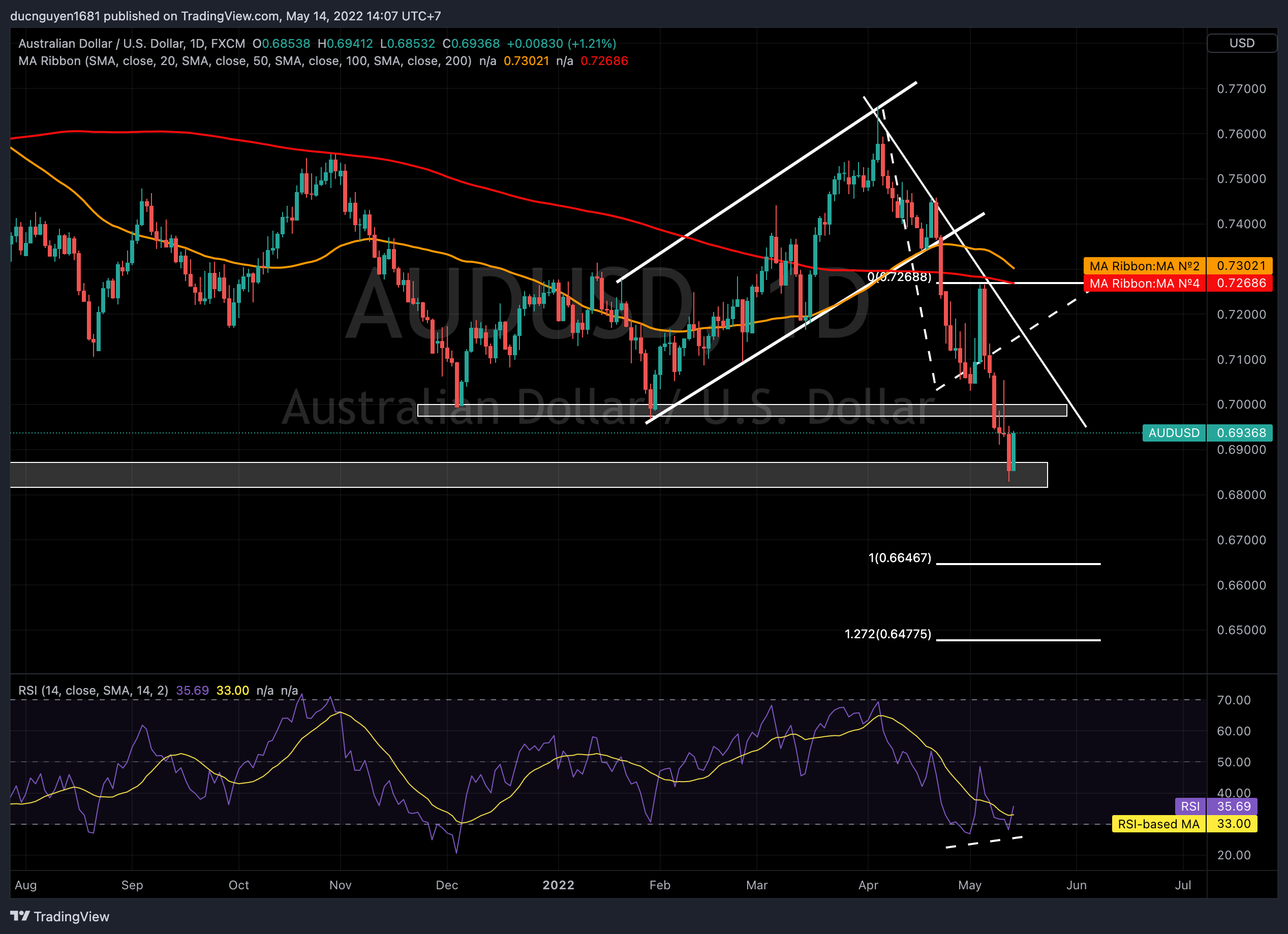Click the Nov time axis label
This screenshot has width=1288, height=934.
coord(340,885)
